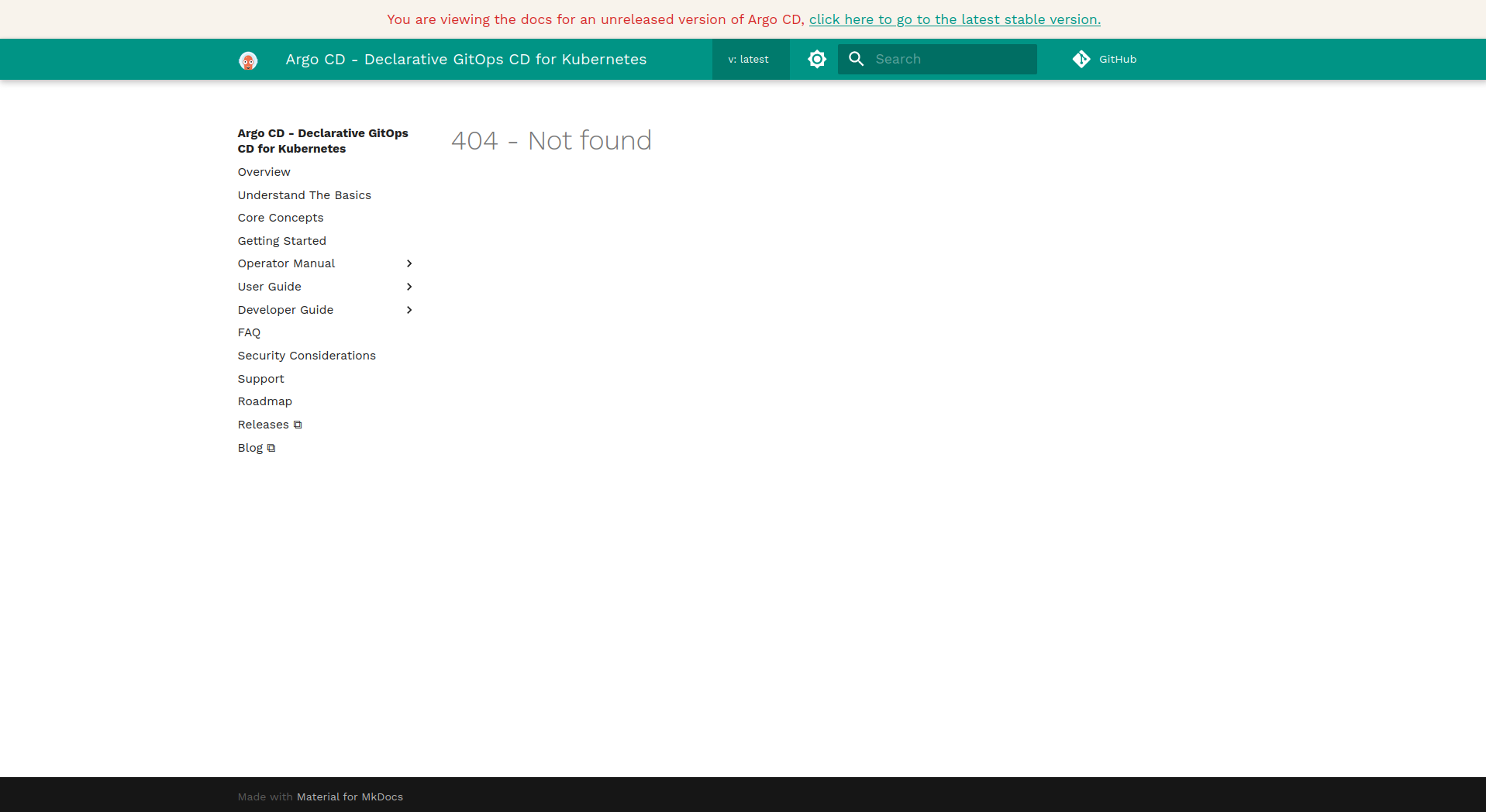Image resolution: width=1486 pixels, height=812 pixels.
Task: Open the Roadmap page
Action: coord(264,401)
